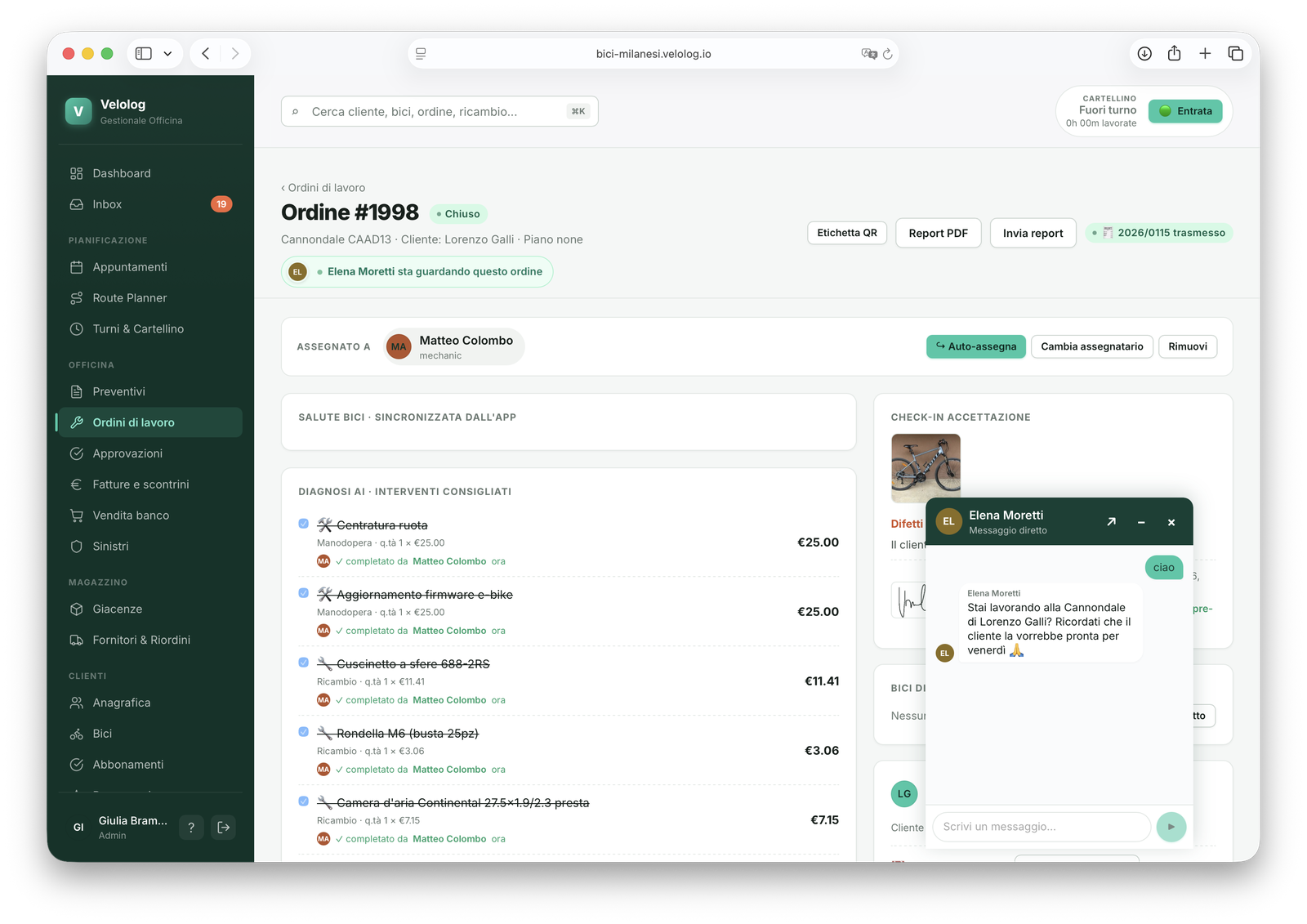
Task: Click the Auto-assegna button
Action: tap(976, 346)
